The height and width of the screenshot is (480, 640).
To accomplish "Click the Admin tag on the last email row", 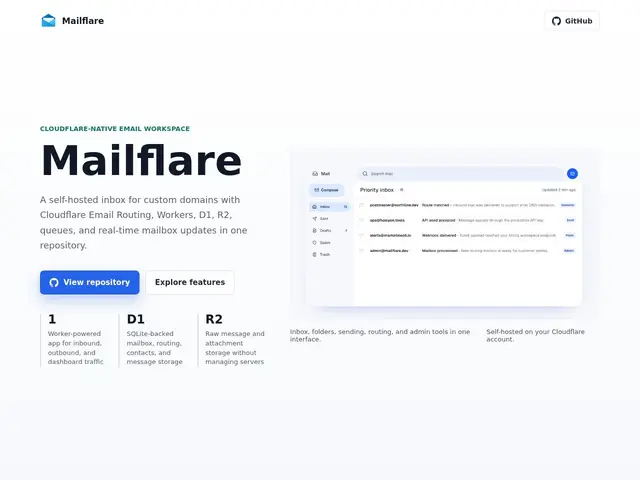I will point(569,251).
